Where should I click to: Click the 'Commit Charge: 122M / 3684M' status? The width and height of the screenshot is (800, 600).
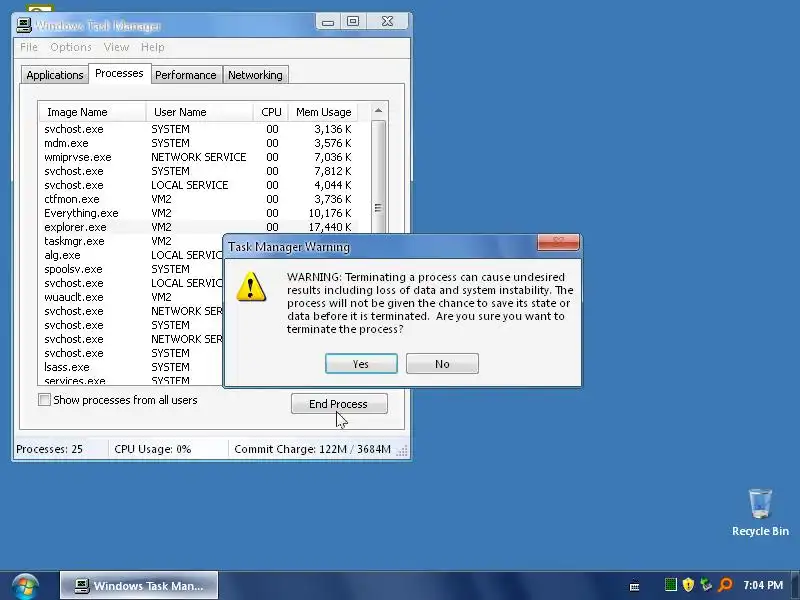312,449
